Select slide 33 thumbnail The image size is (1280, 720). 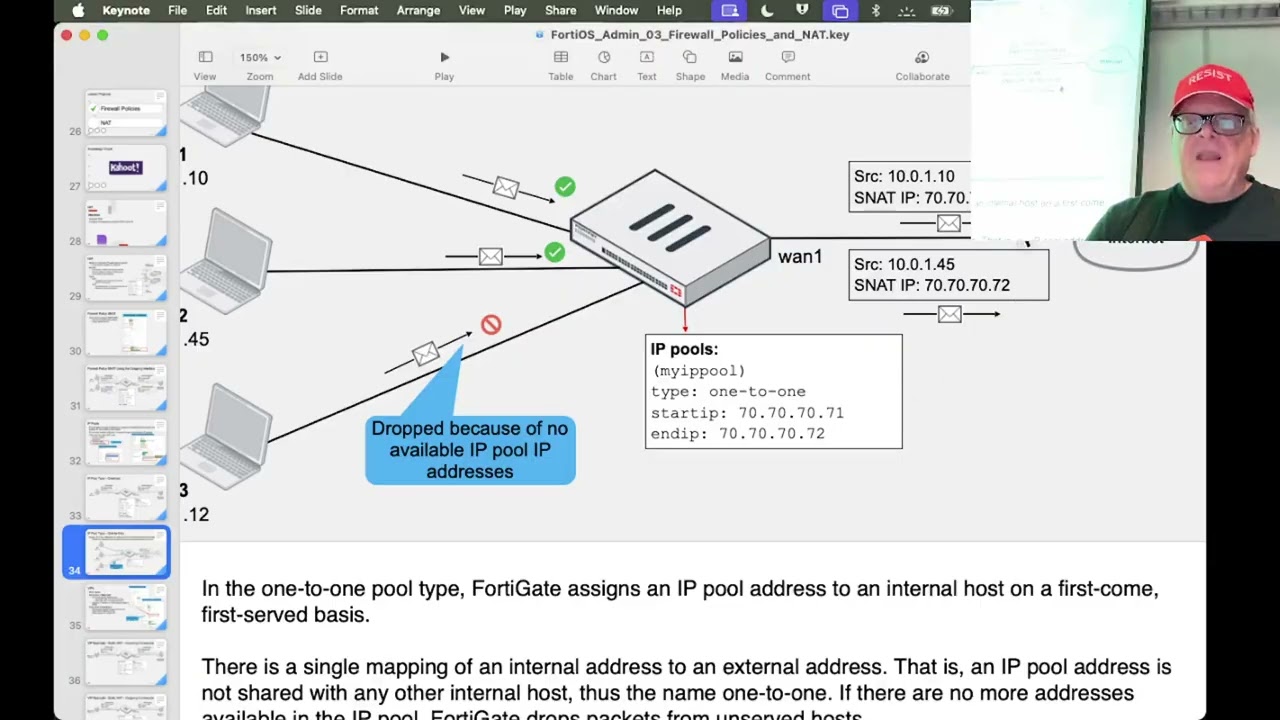click(126, 498)
